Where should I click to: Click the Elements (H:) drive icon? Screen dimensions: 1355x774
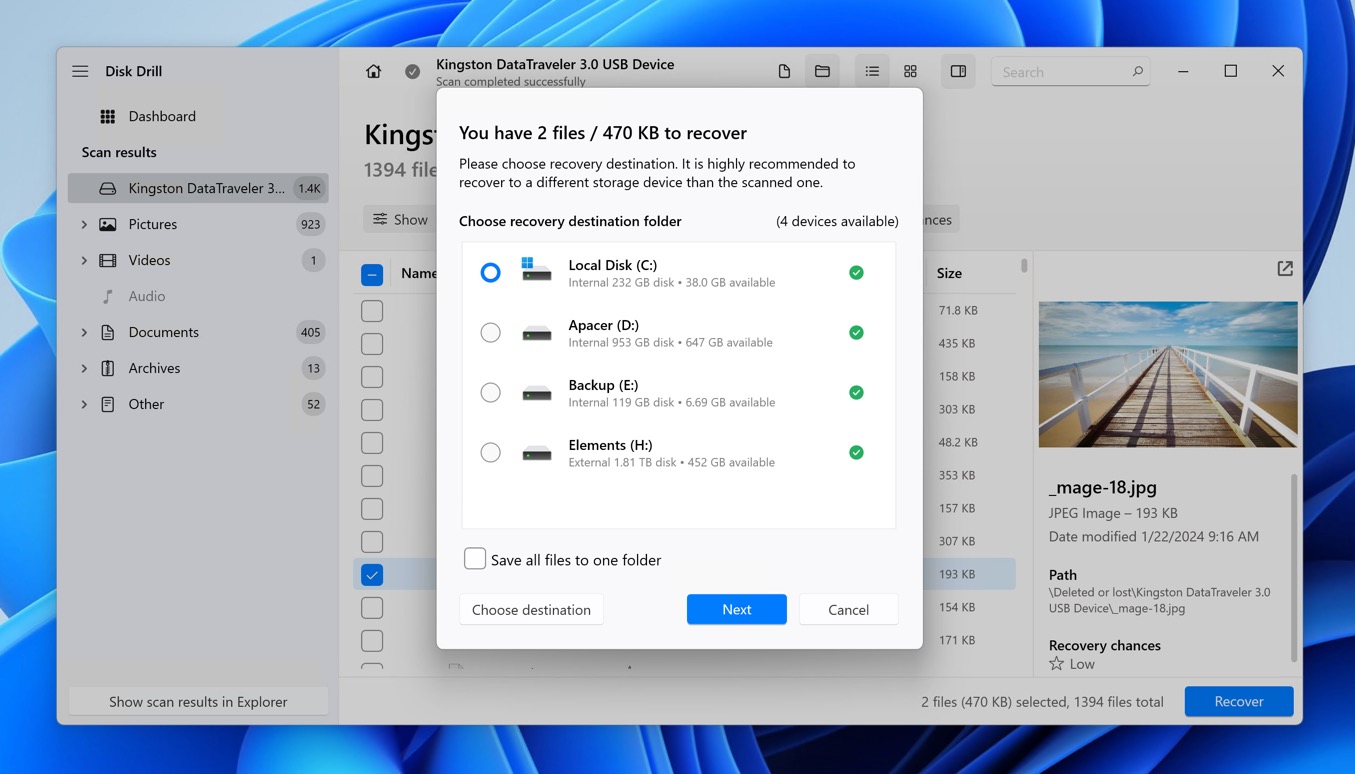pyautogui.click(x=536, y=453)
